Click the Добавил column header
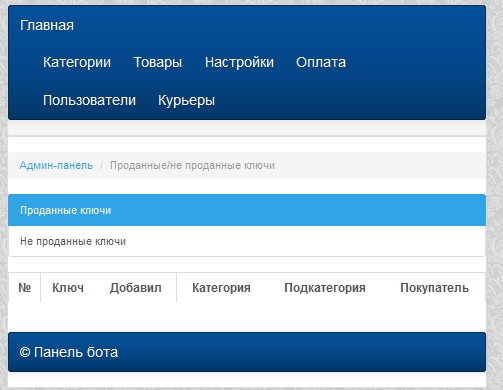This screenshot has width=503, height=390. pyautogui.click(x=136, y=288)
